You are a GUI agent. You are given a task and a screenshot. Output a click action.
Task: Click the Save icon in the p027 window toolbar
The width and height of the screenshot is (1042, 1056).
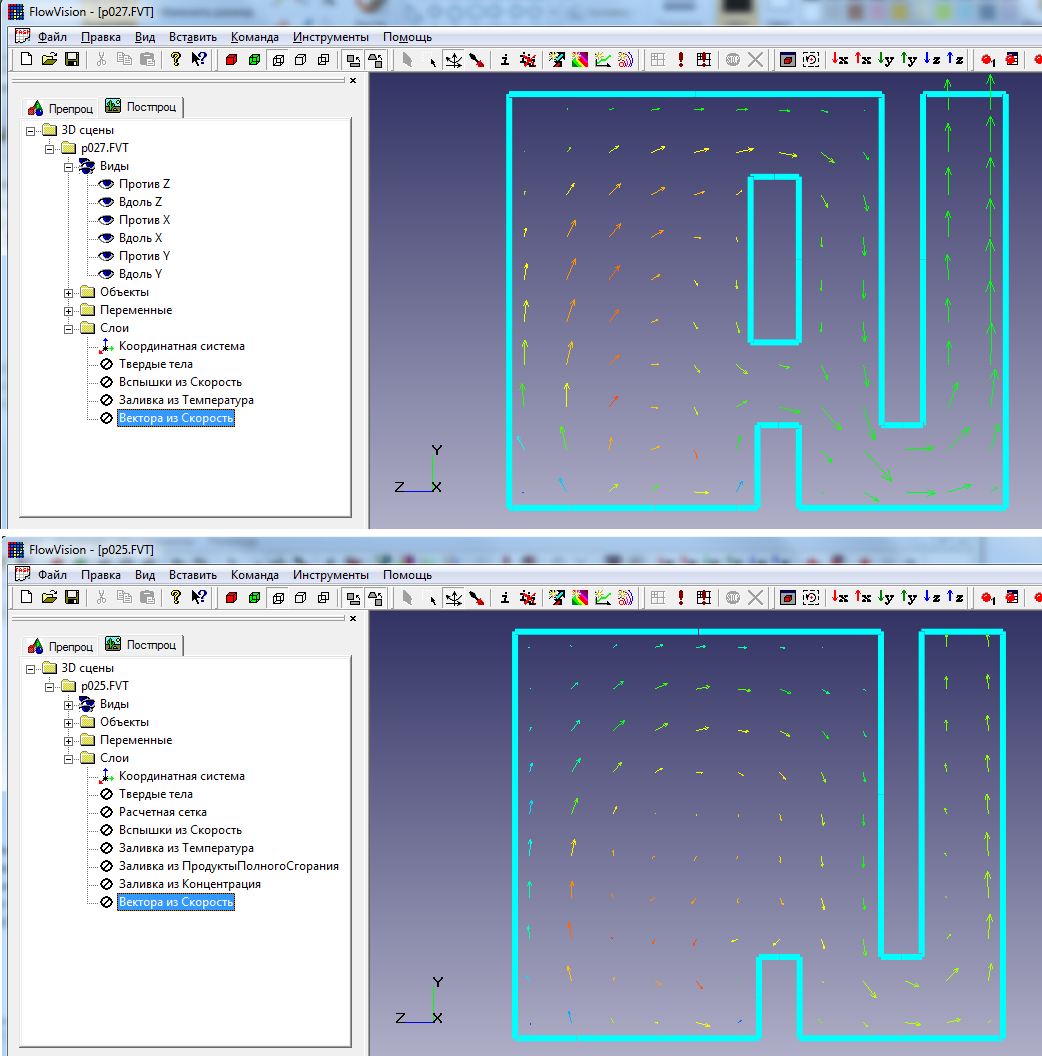72,60
